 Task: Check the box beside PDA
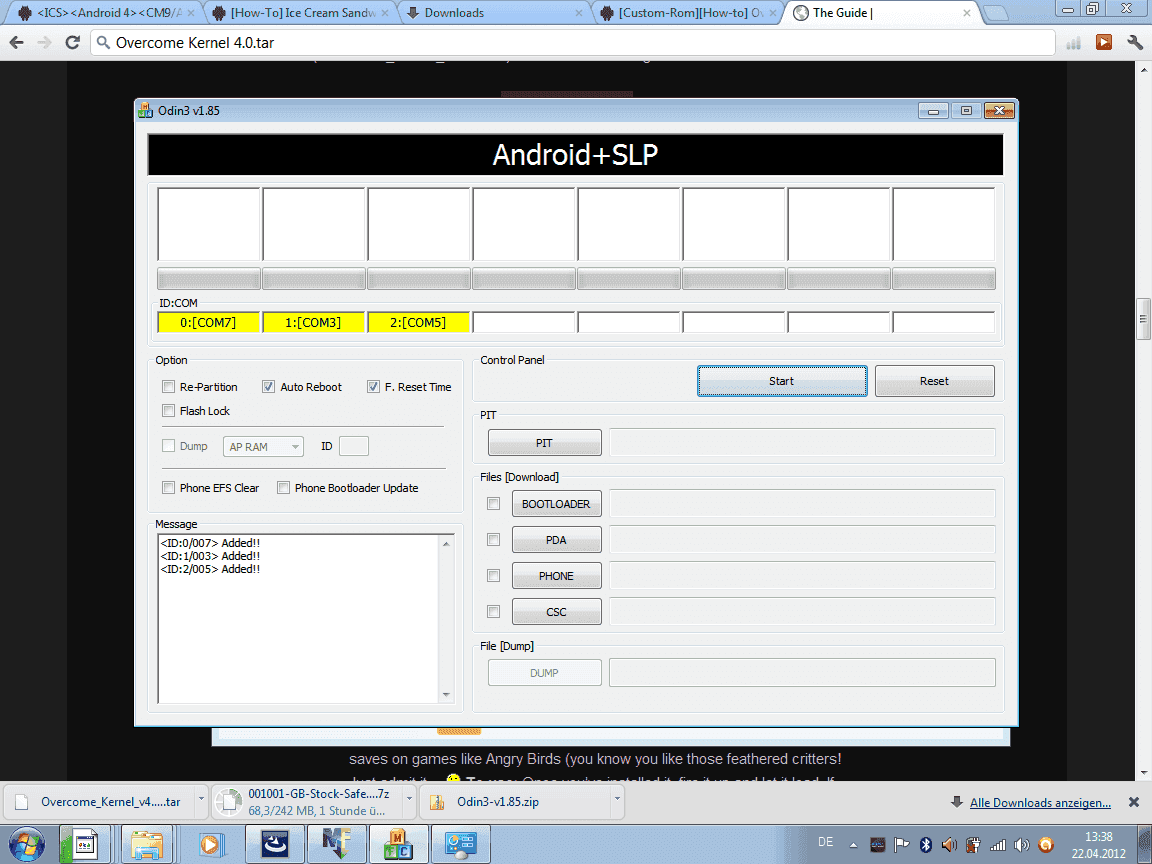coord(494,540)
